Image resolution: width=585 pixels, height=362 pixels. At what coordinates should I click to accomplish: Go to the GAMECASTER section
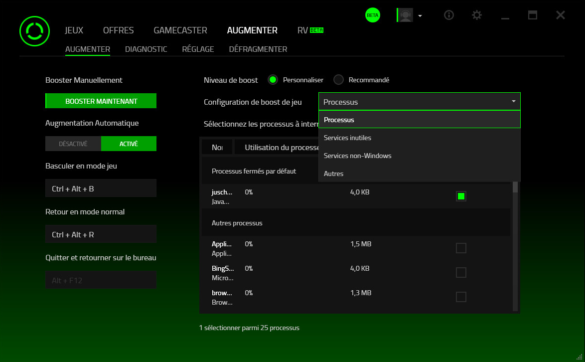click(x=180, y=30)
